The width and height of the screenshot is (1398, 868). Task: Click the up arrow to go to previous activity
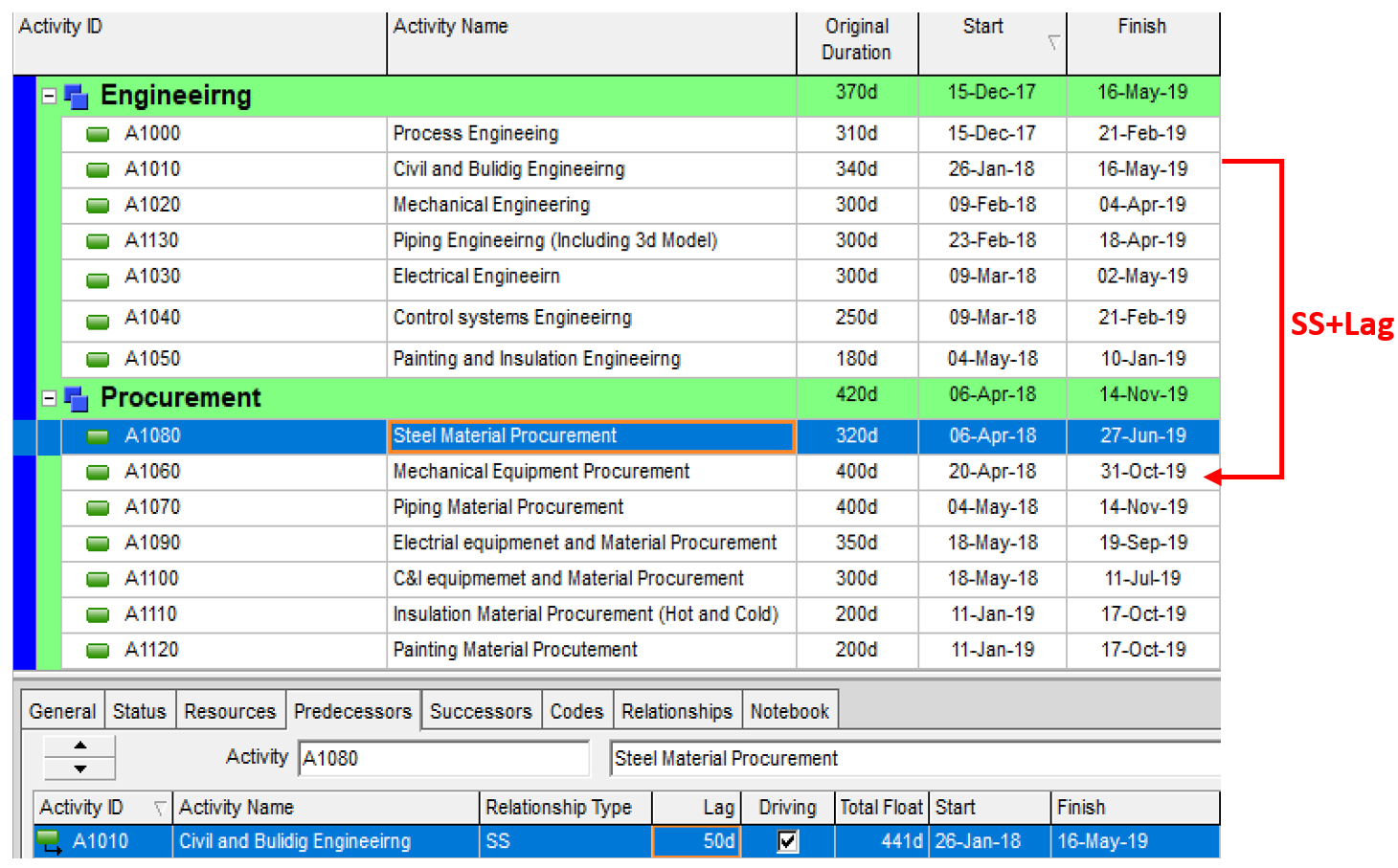pos(79,747)
